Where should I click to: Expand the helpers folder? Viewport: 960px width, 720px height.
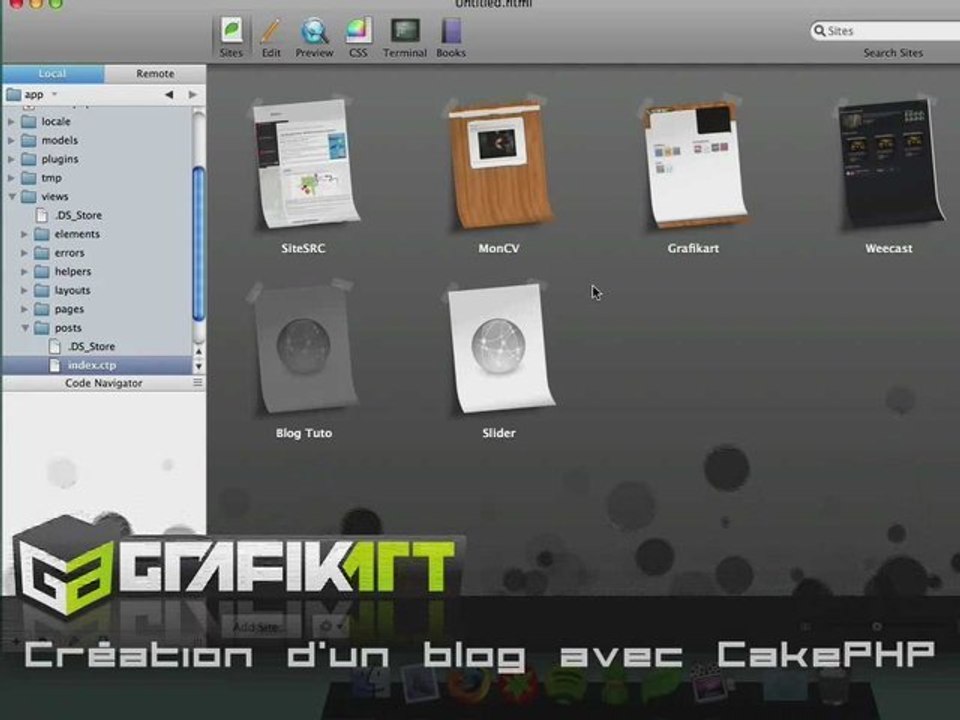[x=24, y=272]
